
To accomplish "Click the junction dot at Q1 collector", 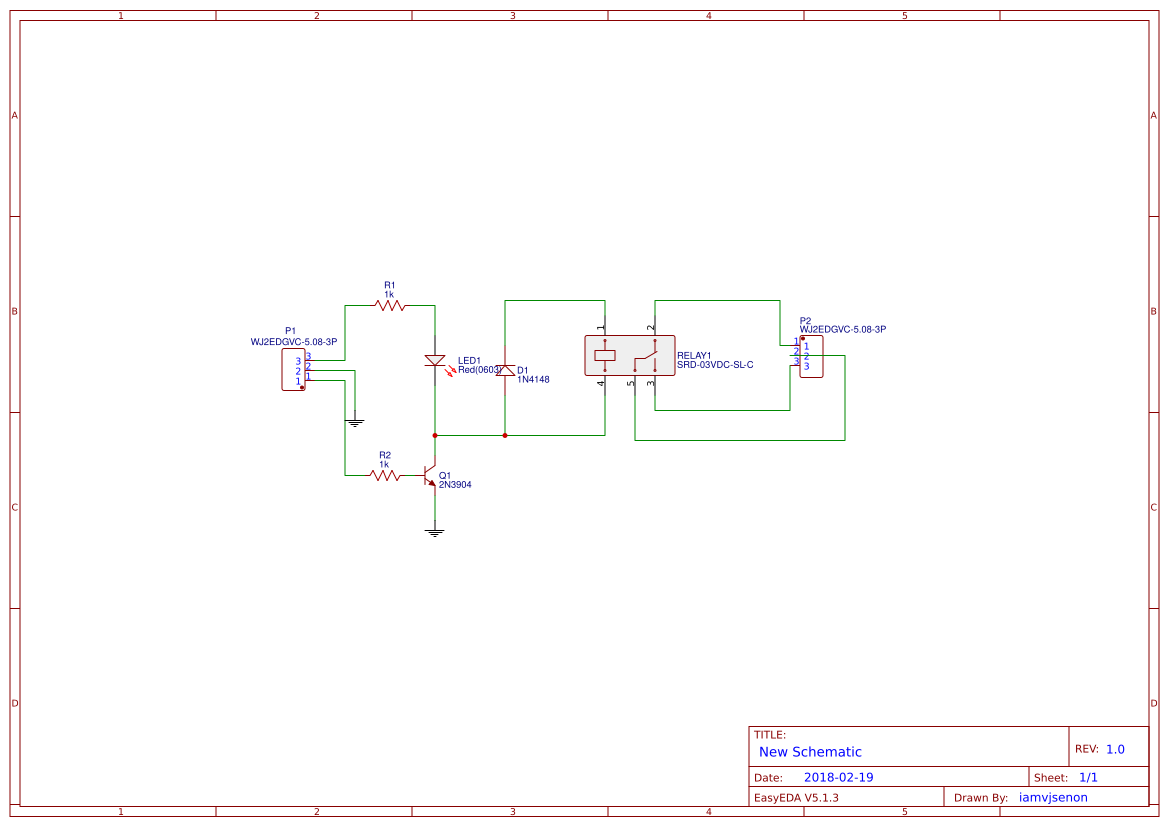I will pos(434,435).
